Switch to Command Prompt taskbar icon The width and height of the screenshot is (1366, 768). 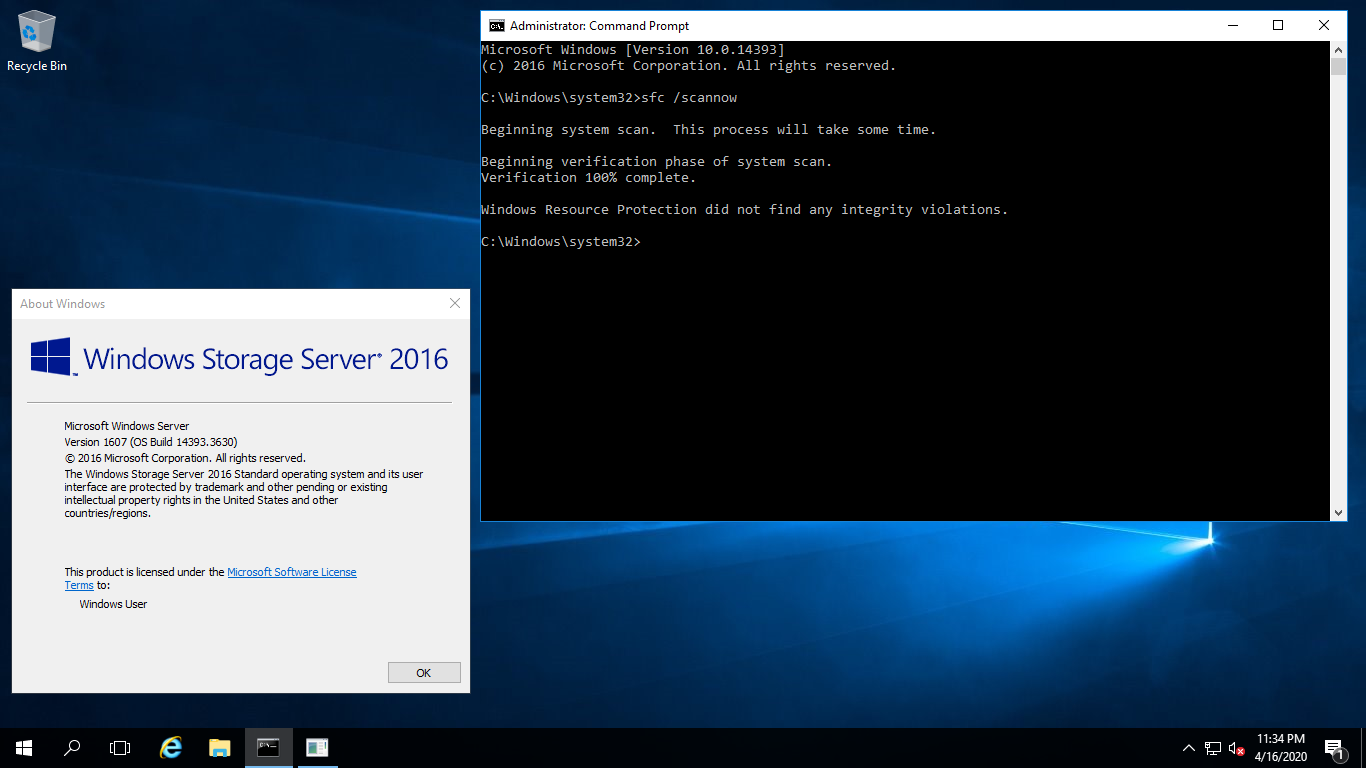pos(268,747)
